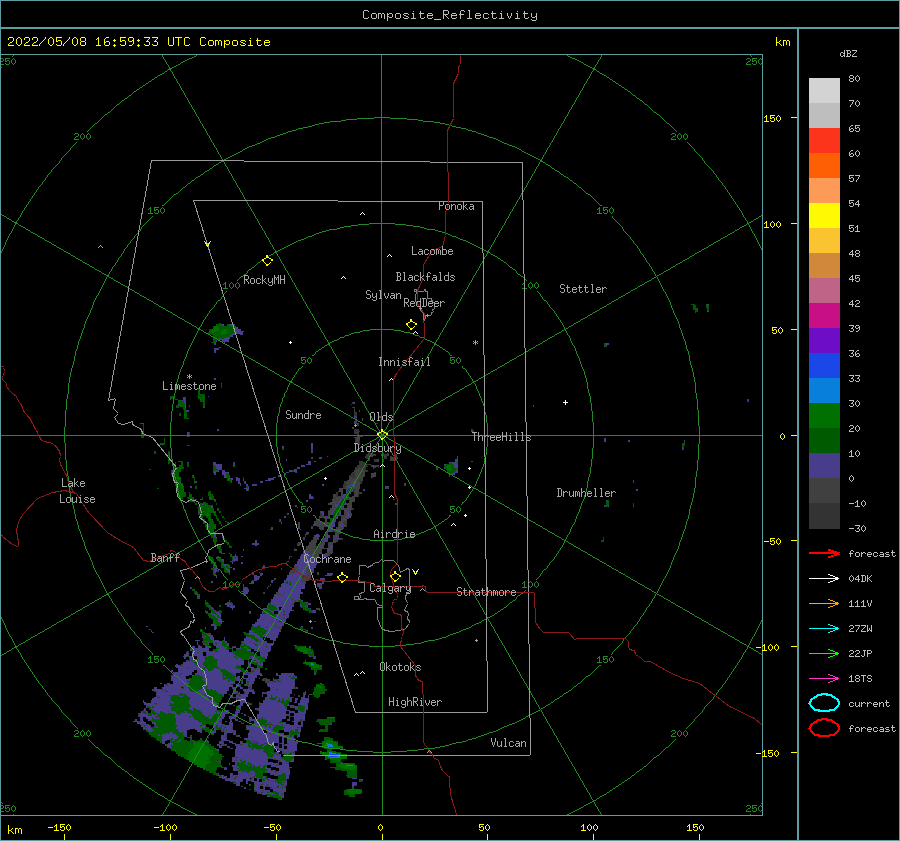Select the 65 dBZ red swatch
This screenshot has width=900, height=841.
824,141
